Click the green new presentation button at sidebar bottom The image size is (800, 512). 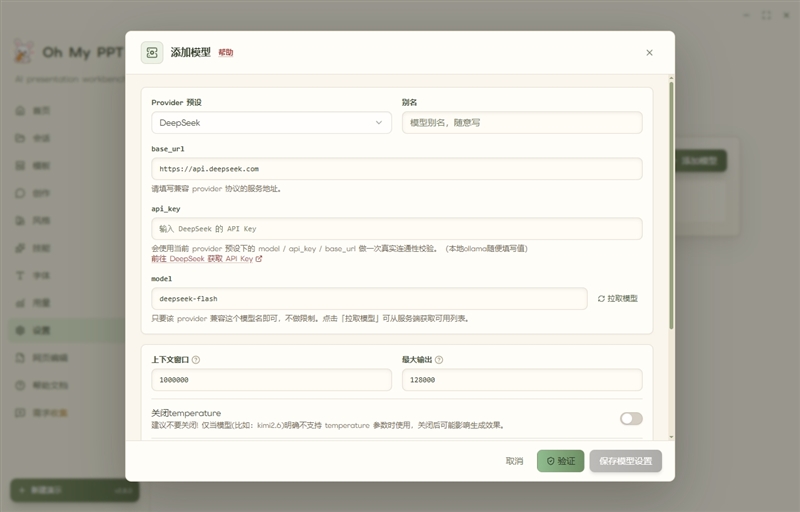click(x=74, y=490)
